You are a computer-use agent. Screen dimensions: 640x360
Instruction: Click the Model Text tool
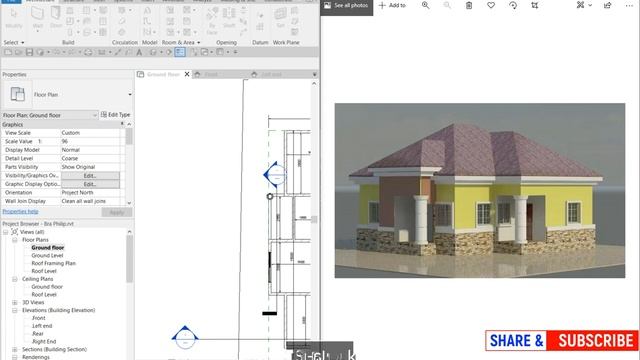147,11
